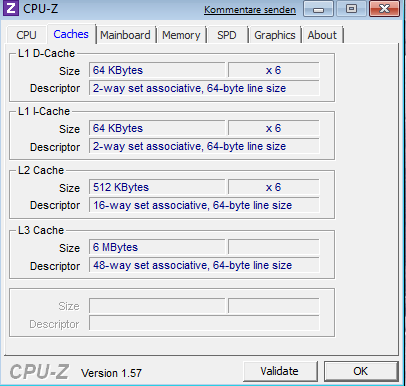The width and height of the screenshot is (406, 386).
Task: Click the Version 1.57 text
Action: (x=111, y=373)
